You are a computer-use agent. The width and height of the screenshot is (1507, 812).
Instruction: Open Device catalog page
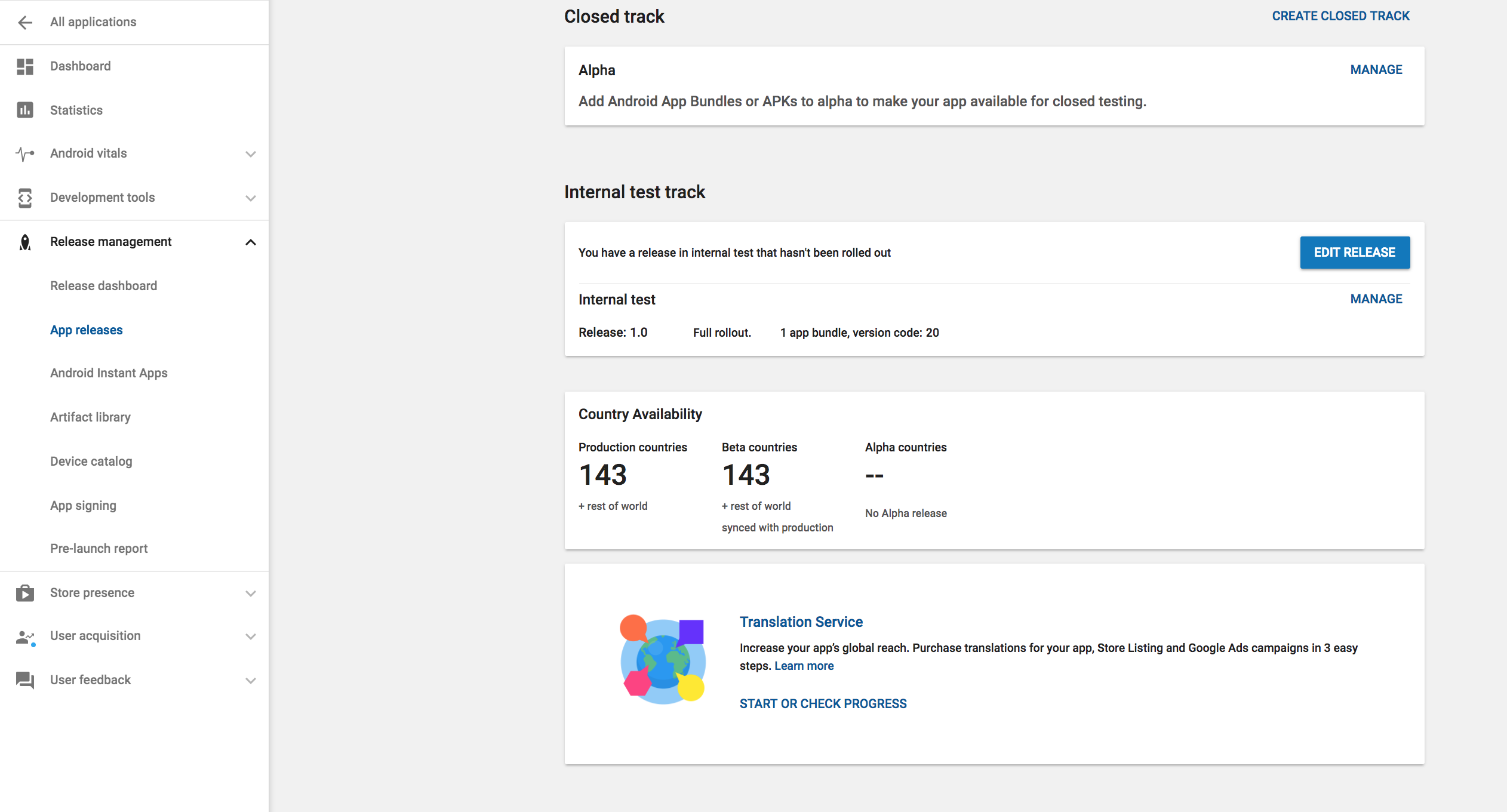[91, 462]
